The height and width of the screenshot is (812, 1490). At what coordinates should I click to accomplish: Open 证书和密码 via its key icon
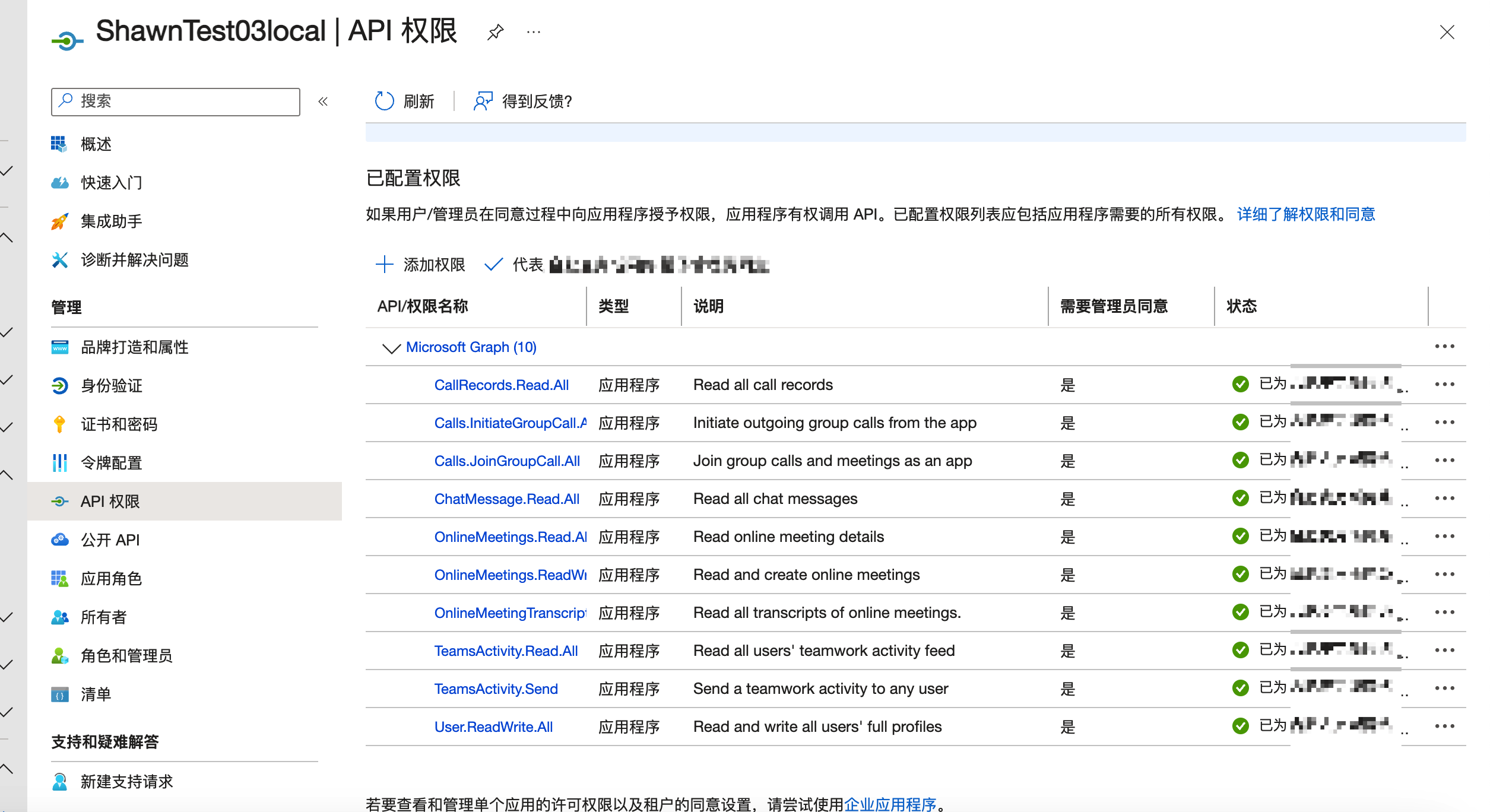tap(59, 424)
